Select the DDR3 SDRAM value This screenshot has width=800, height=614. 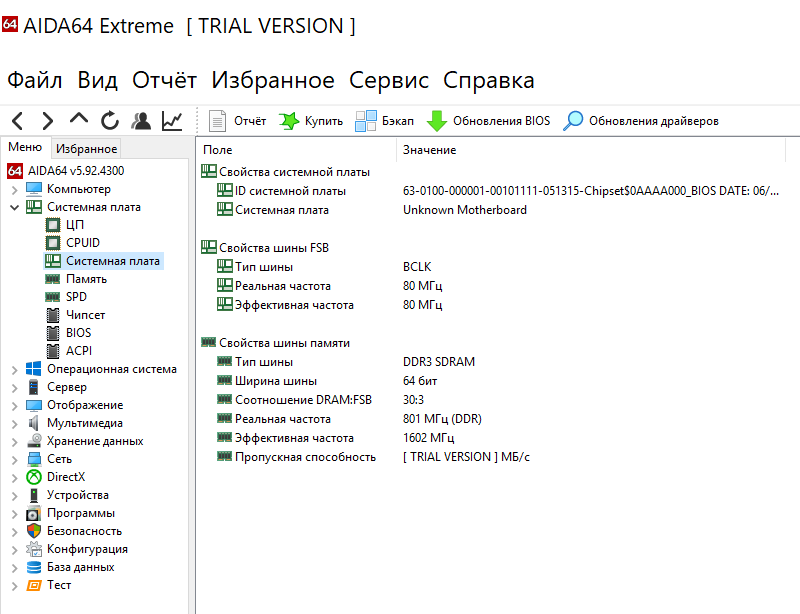tap(439, 361)
